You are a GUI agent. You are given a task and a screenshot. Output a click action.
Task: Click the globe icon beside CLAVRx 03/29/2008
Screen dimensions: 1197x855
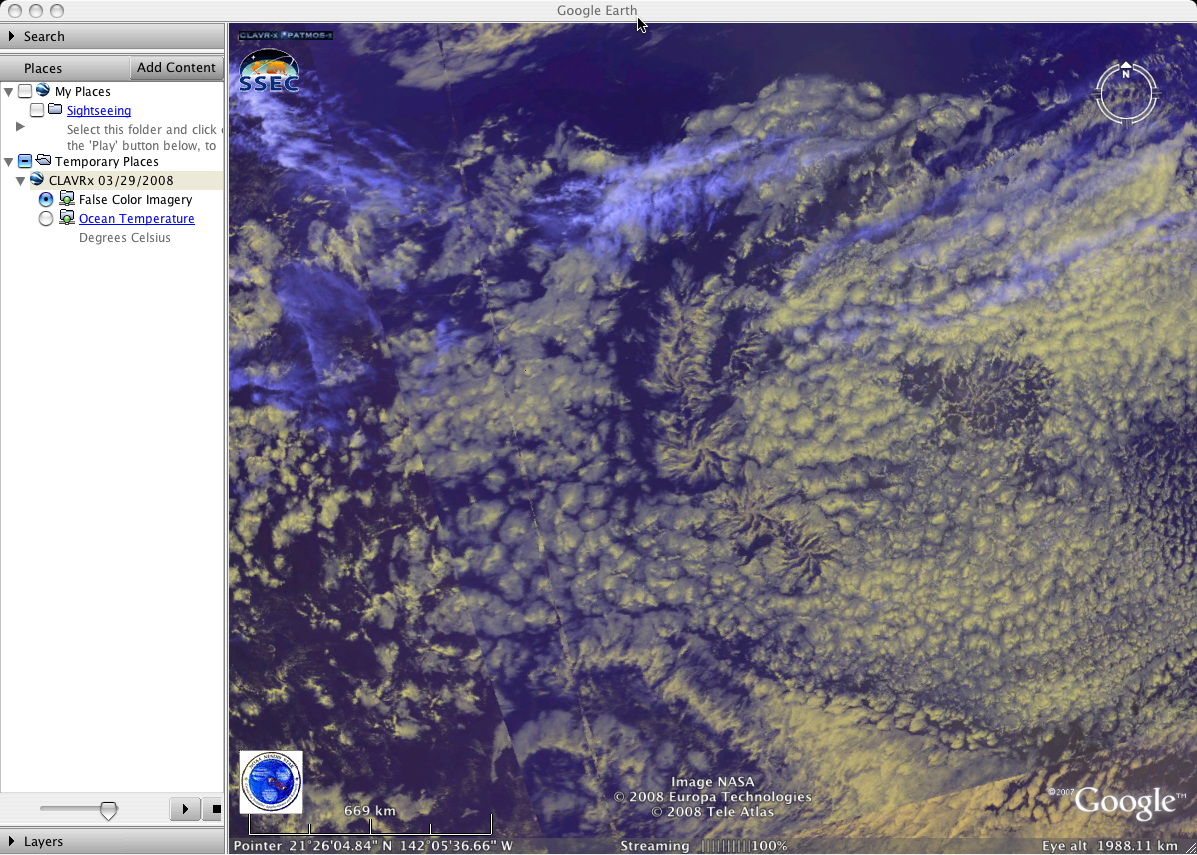coord(37,180)
